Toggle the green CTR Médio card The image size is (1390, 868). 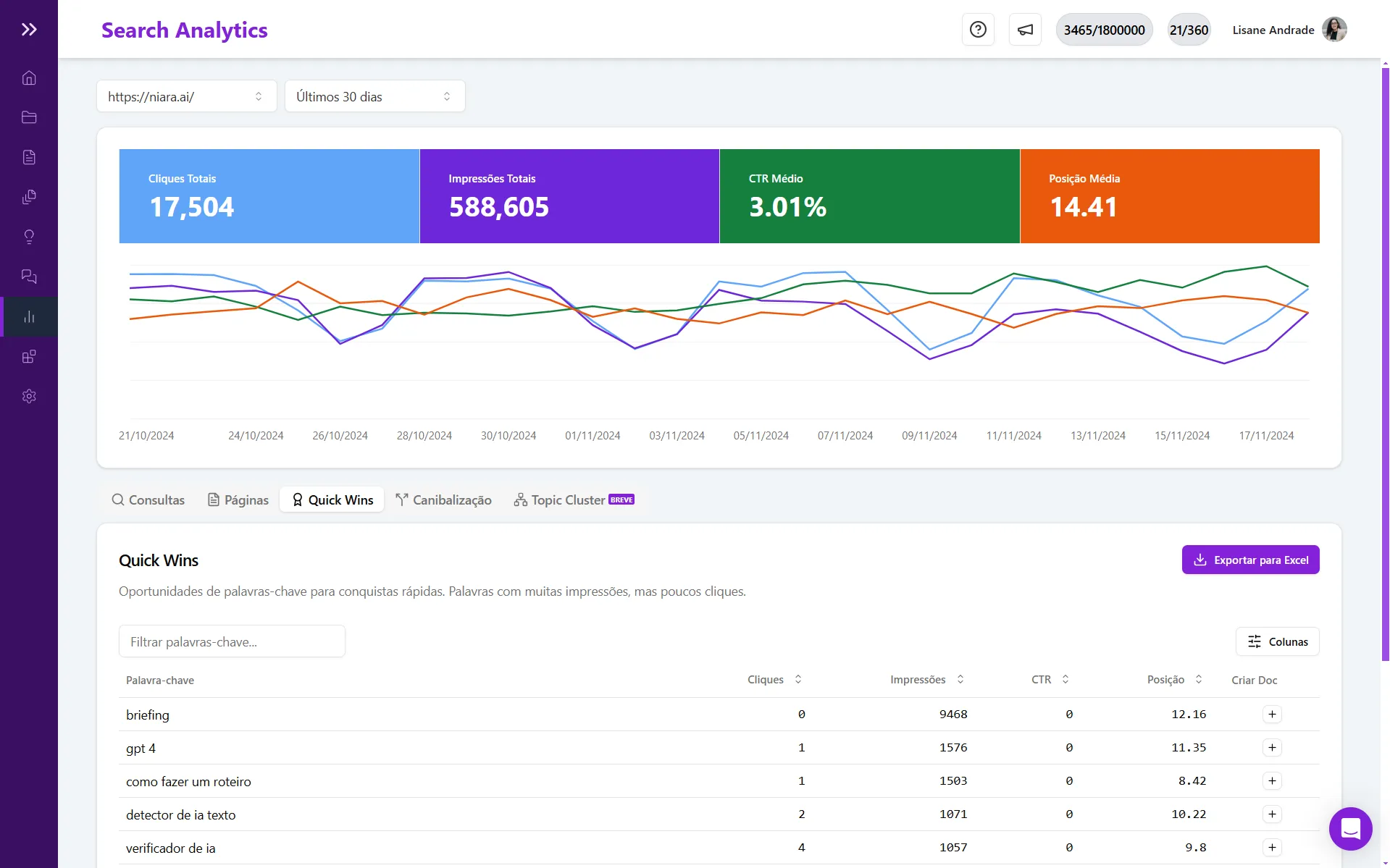[x=869, y=196]
